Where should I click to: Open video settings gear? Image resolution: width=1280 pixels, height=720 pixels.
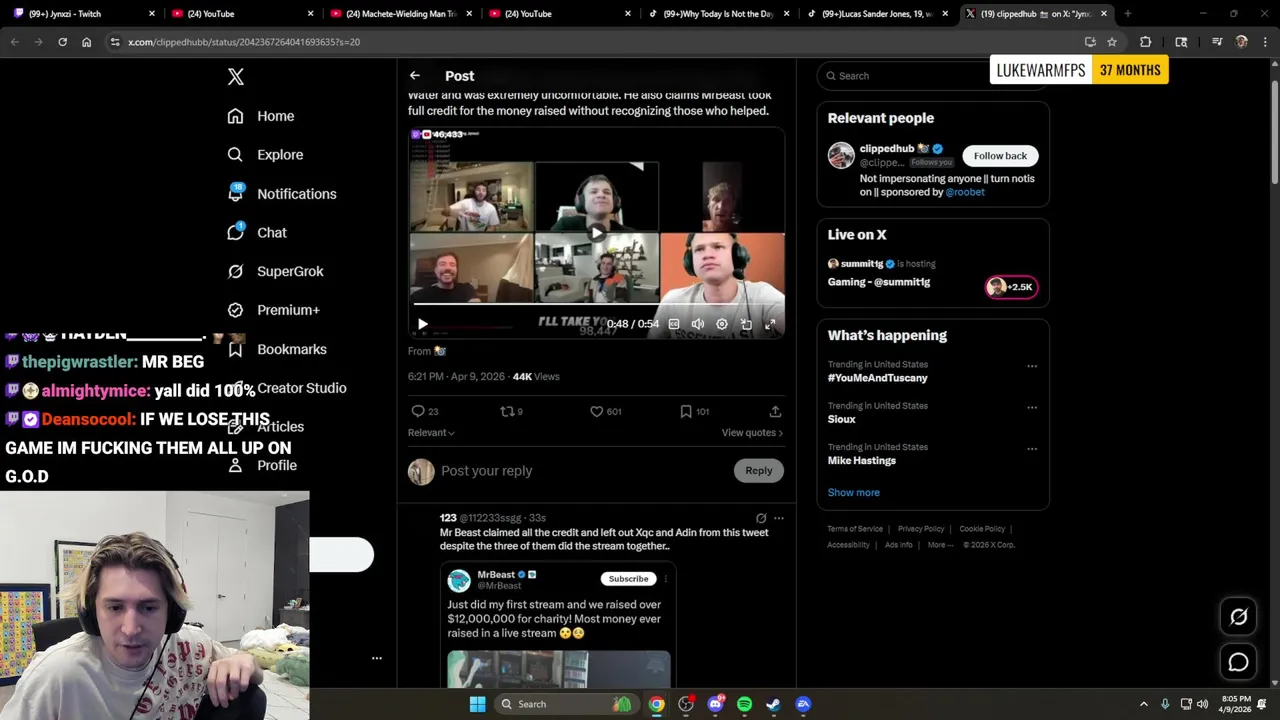(722, 324)
